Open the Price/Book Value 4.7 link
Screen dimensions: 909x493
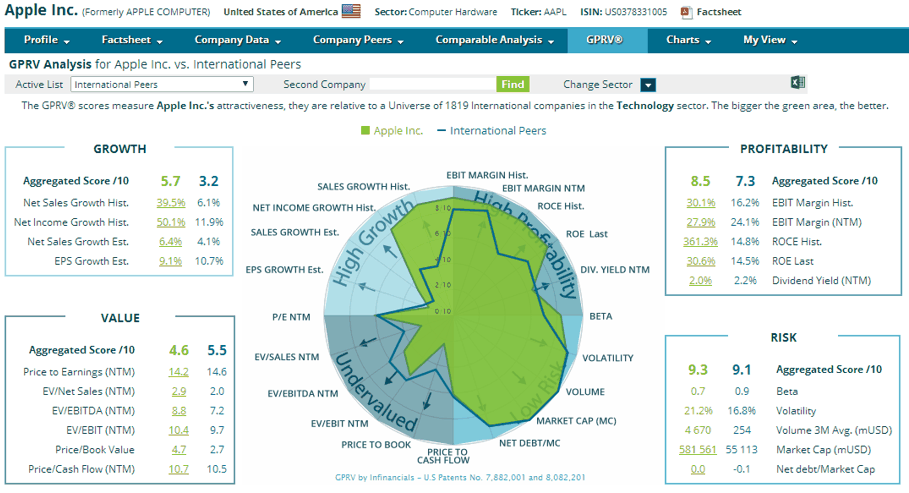tap(179, 450)
